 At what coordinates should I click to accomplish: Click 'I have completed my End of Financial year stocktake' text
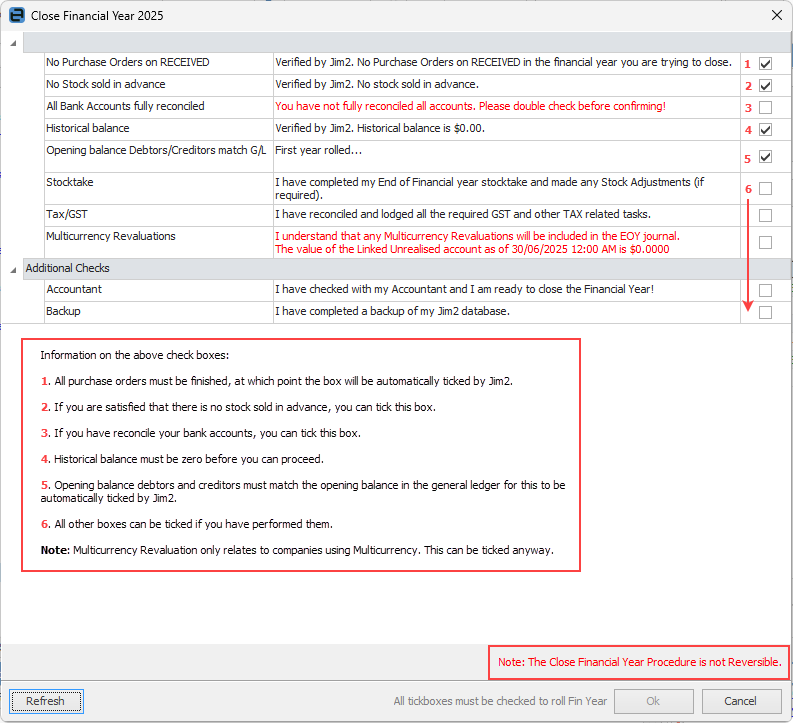pyautogui.click(x=490, y=189)
